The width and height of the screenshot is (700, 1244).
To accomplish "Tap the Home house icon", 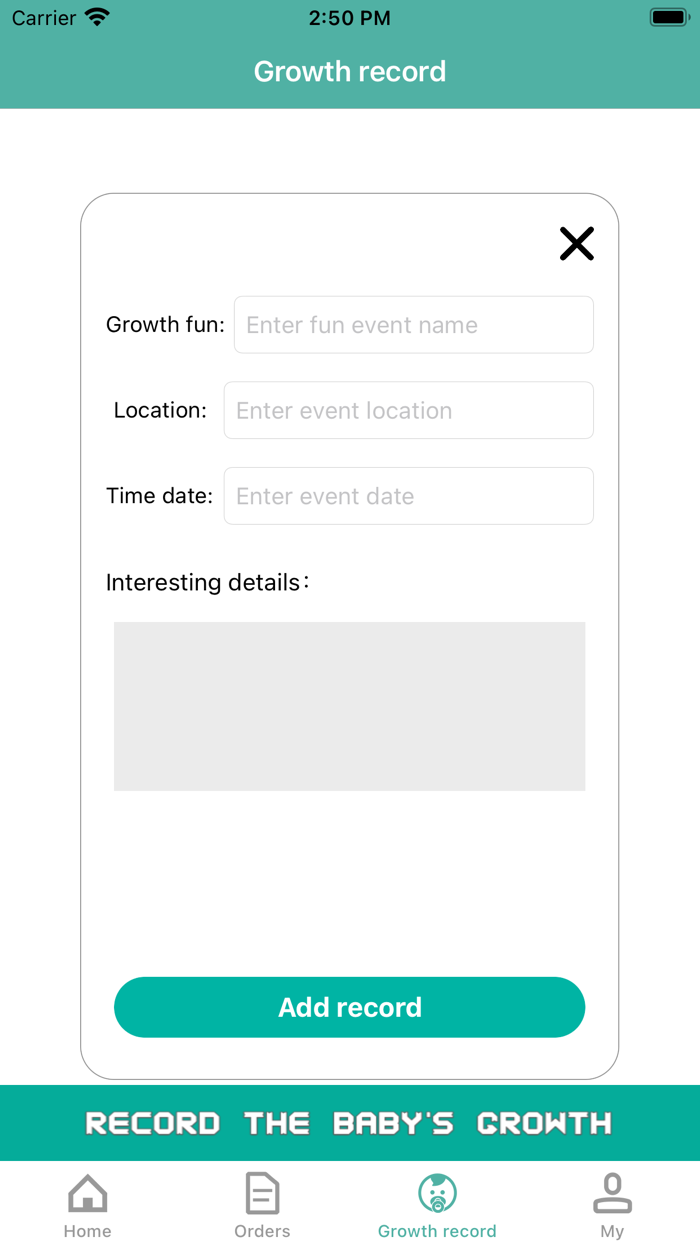I will [87, 1193].
